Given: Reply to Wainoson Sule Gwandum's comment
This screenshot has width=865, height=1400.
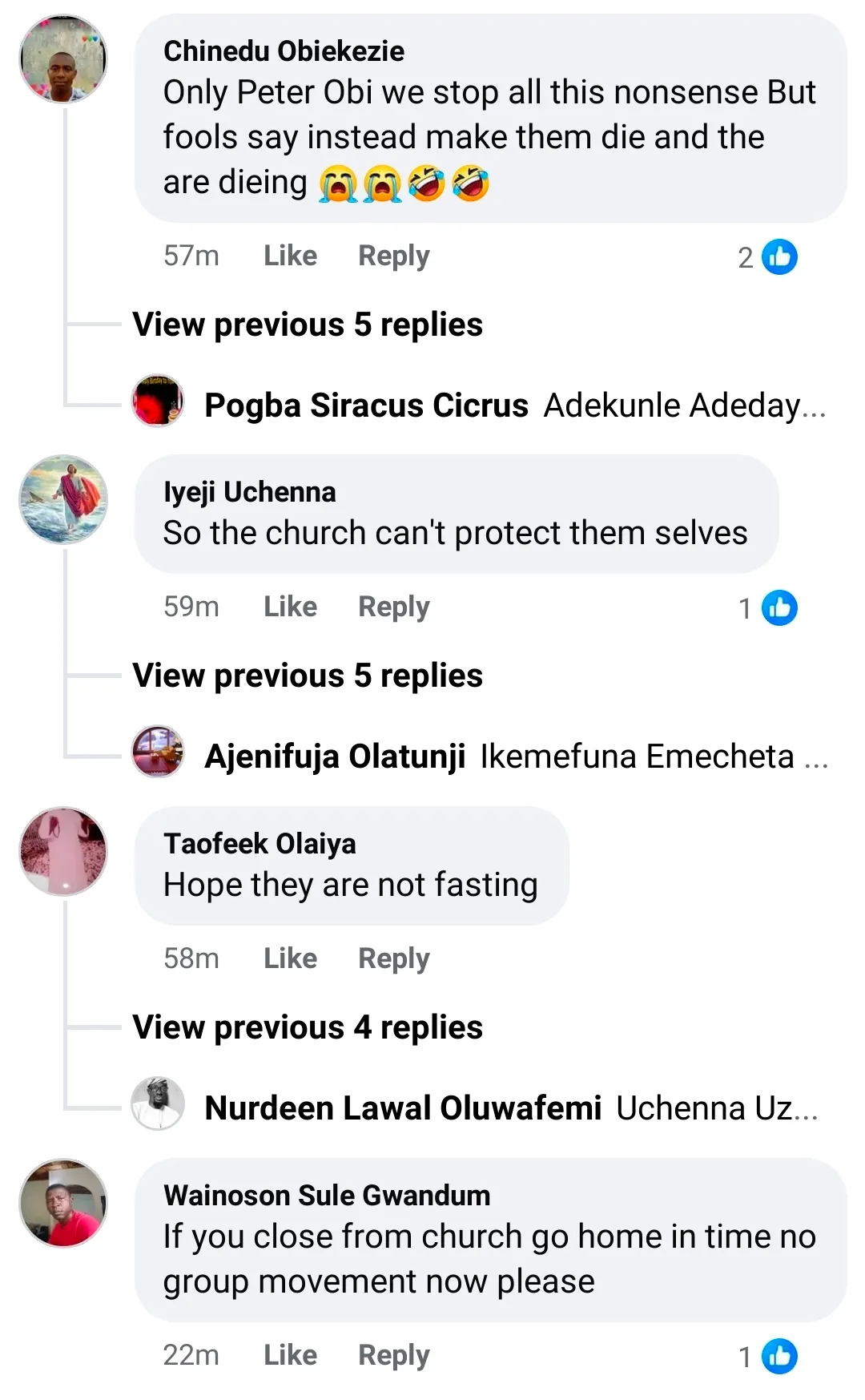Looking at the screenshot, I should pos(393,1355).
